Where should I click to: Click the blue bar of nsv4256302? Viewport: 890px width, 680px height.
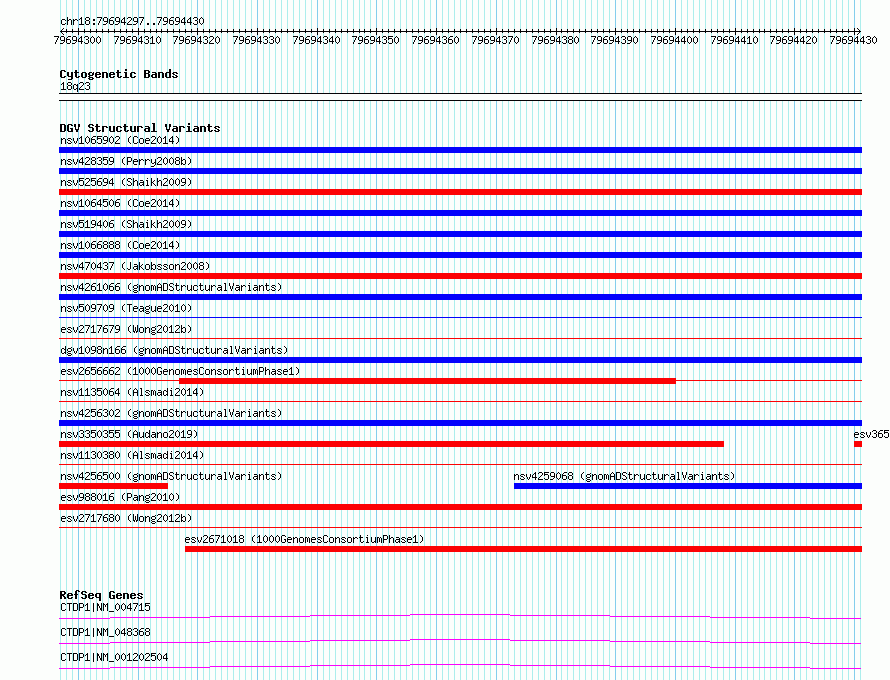point(460,423)
